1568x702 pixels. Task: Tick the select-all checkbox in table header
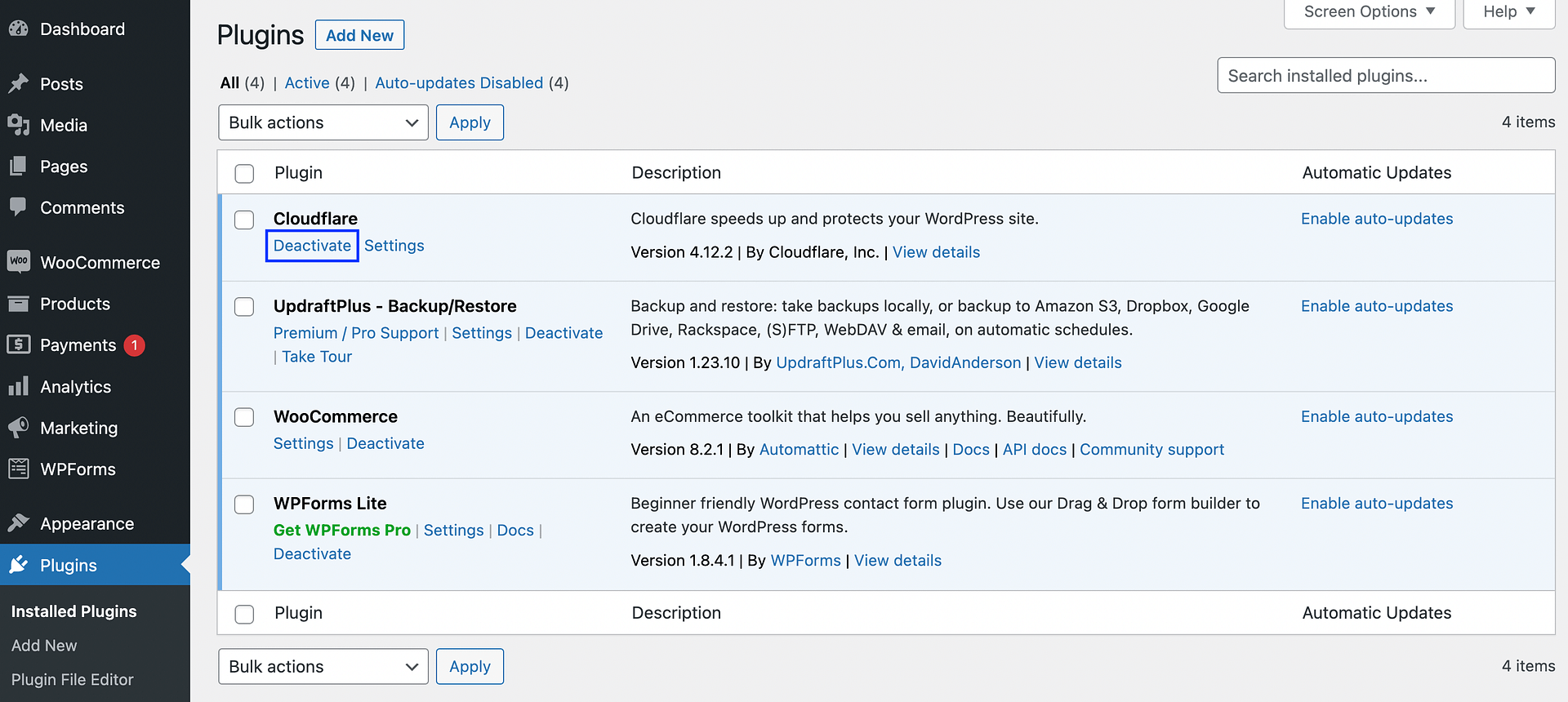(x=244, y=173)
